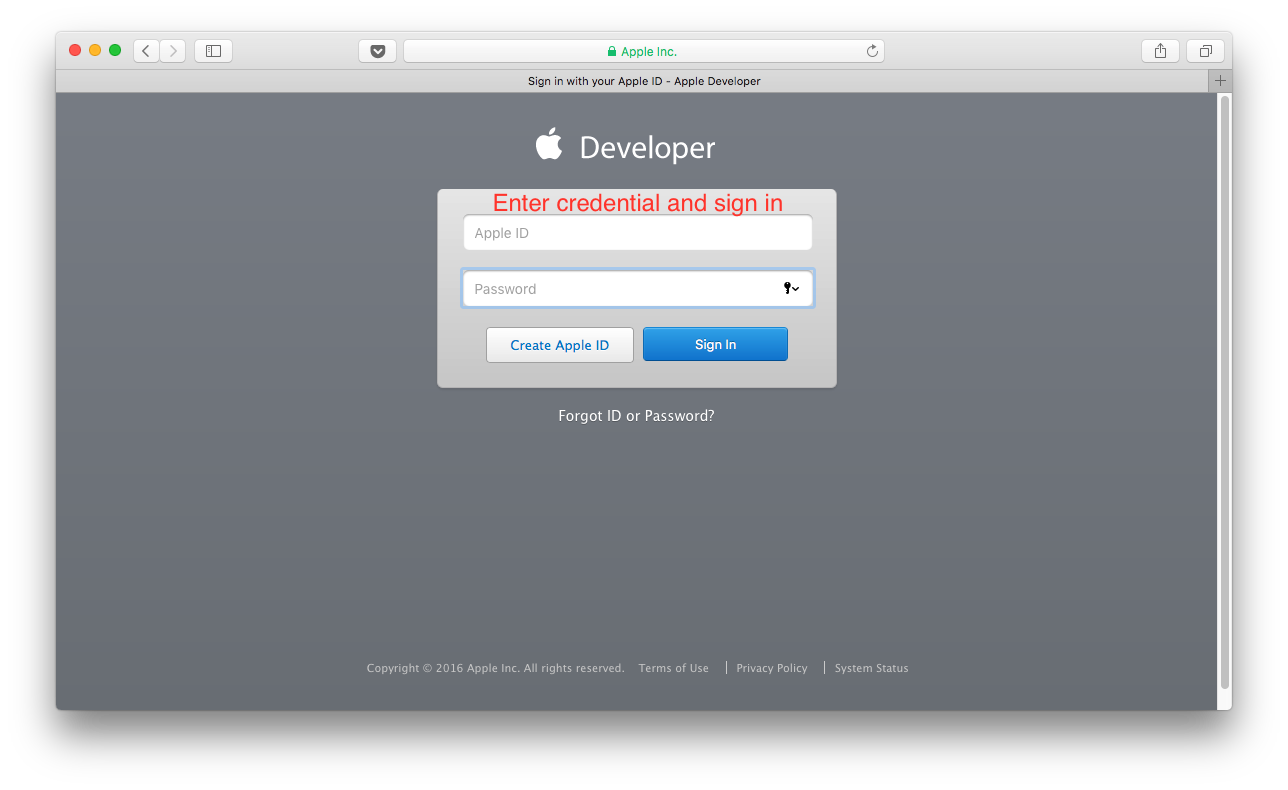
Task: Select the Sign in with your Apple ID tab
Action: click(x=632, y=81)
